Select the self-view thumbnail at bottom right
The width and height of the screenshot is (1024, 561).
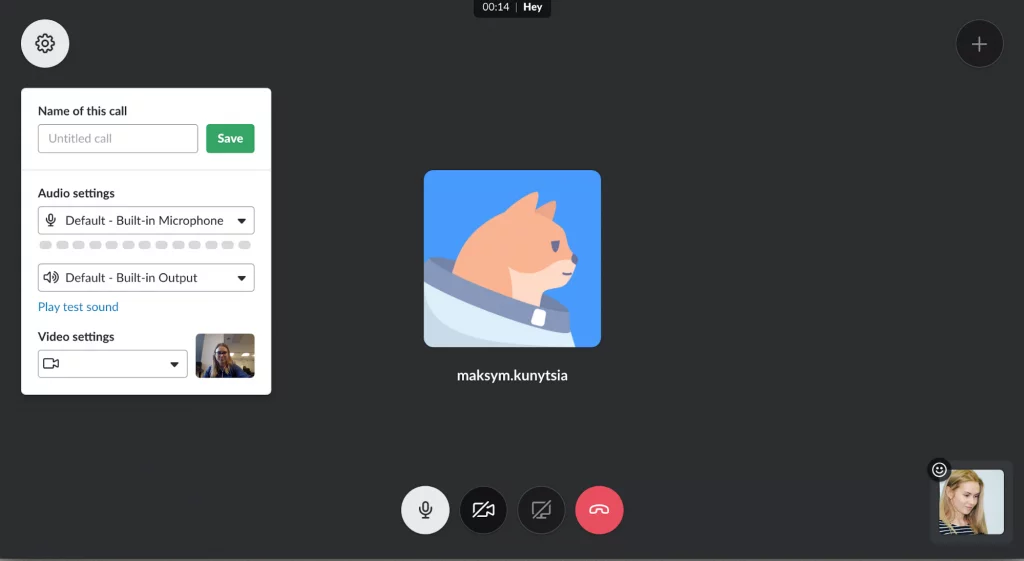(971, 502)
